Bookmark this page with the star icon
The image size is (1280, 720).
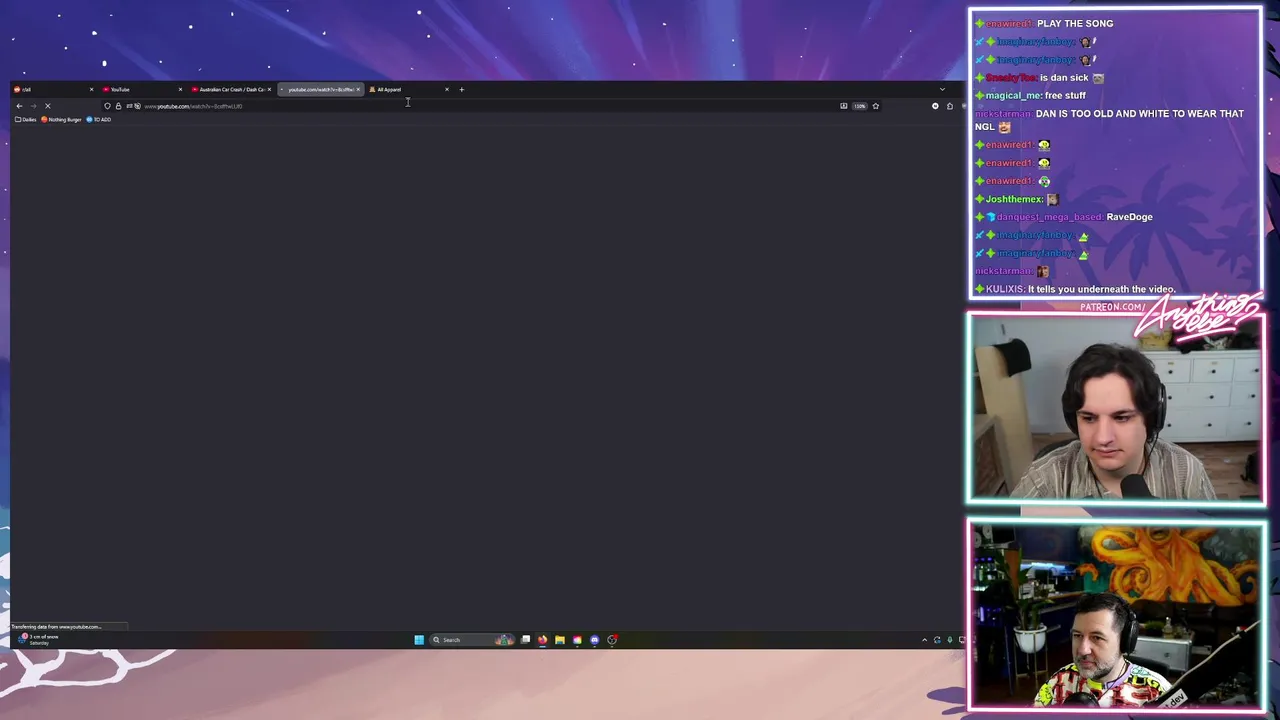pos(876,106)
